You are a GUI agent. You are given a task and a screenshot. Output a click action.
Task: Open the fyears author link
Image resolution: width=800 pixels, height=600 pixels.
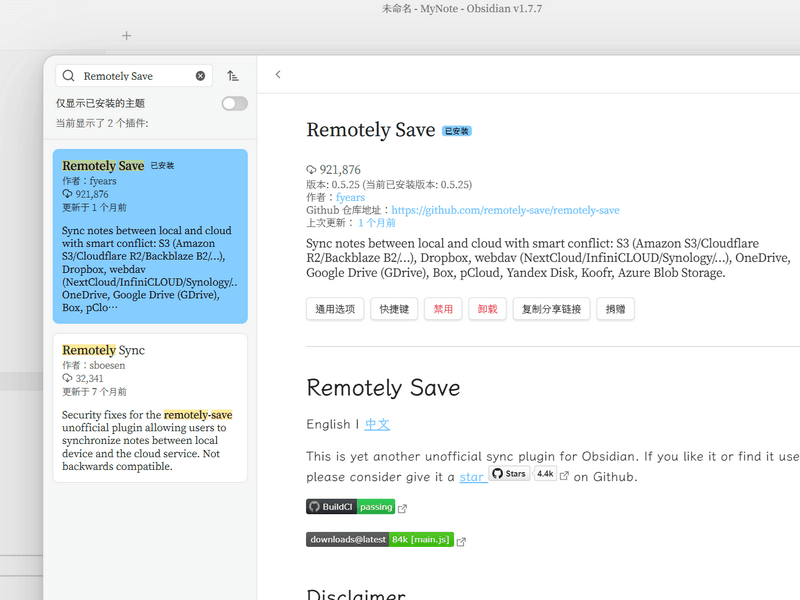click(351, 197)
